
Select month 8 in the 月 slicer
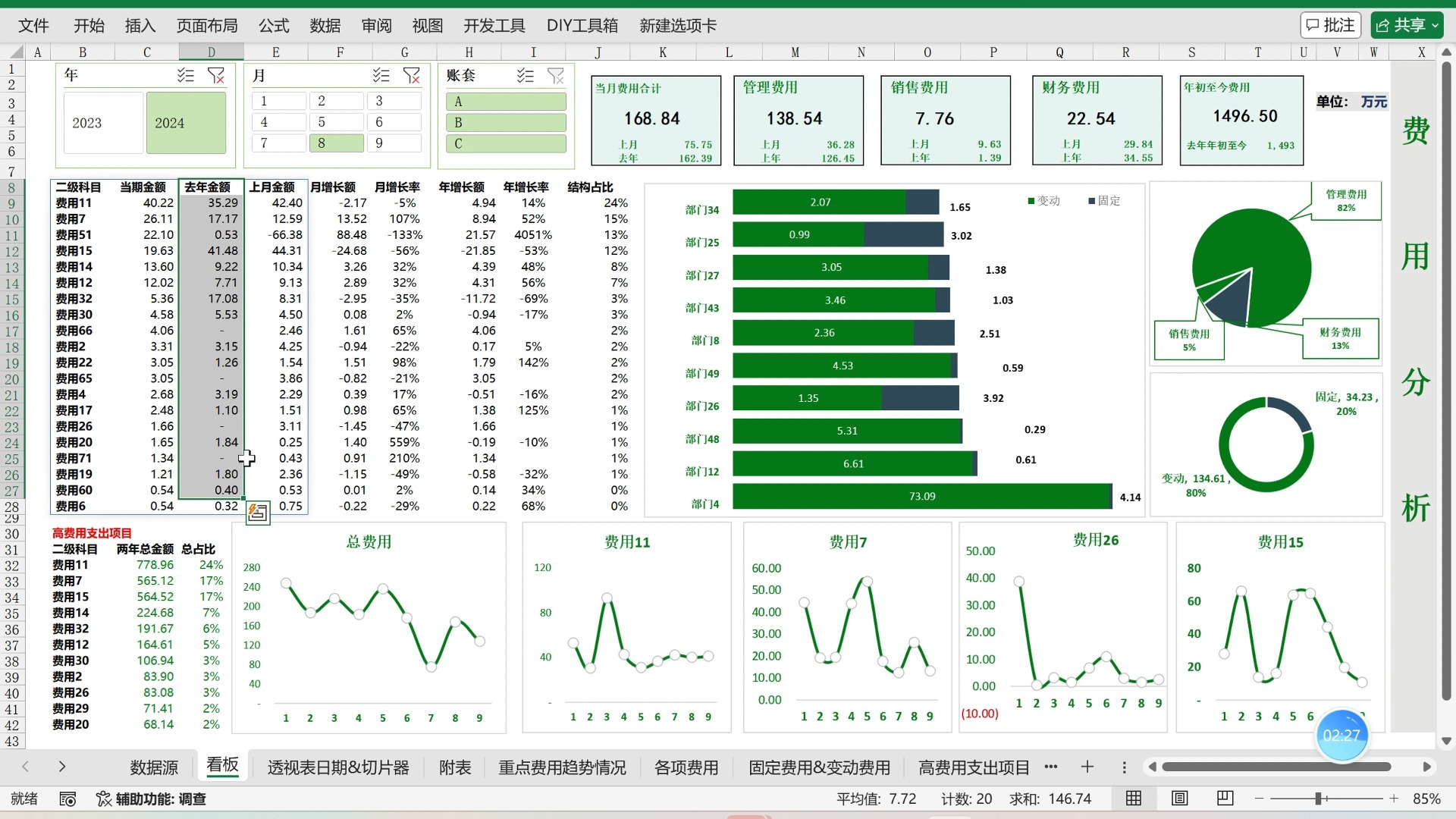pos(337,143)
